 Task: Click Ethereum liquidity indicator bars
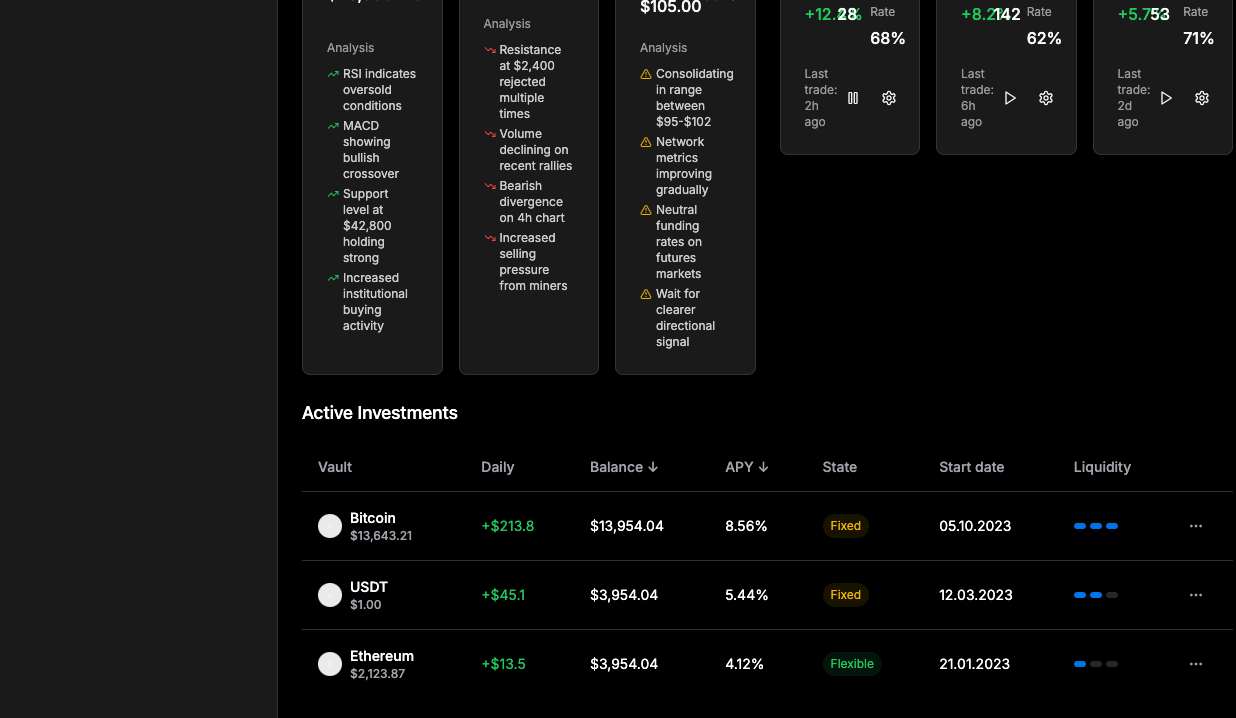(x=1096, y=664)
